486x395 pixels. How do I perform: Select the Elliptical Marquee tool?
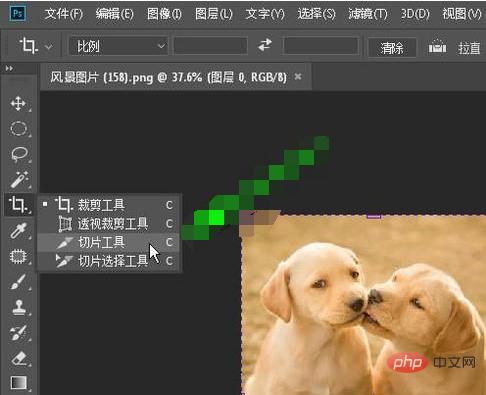tap(19, 129)
